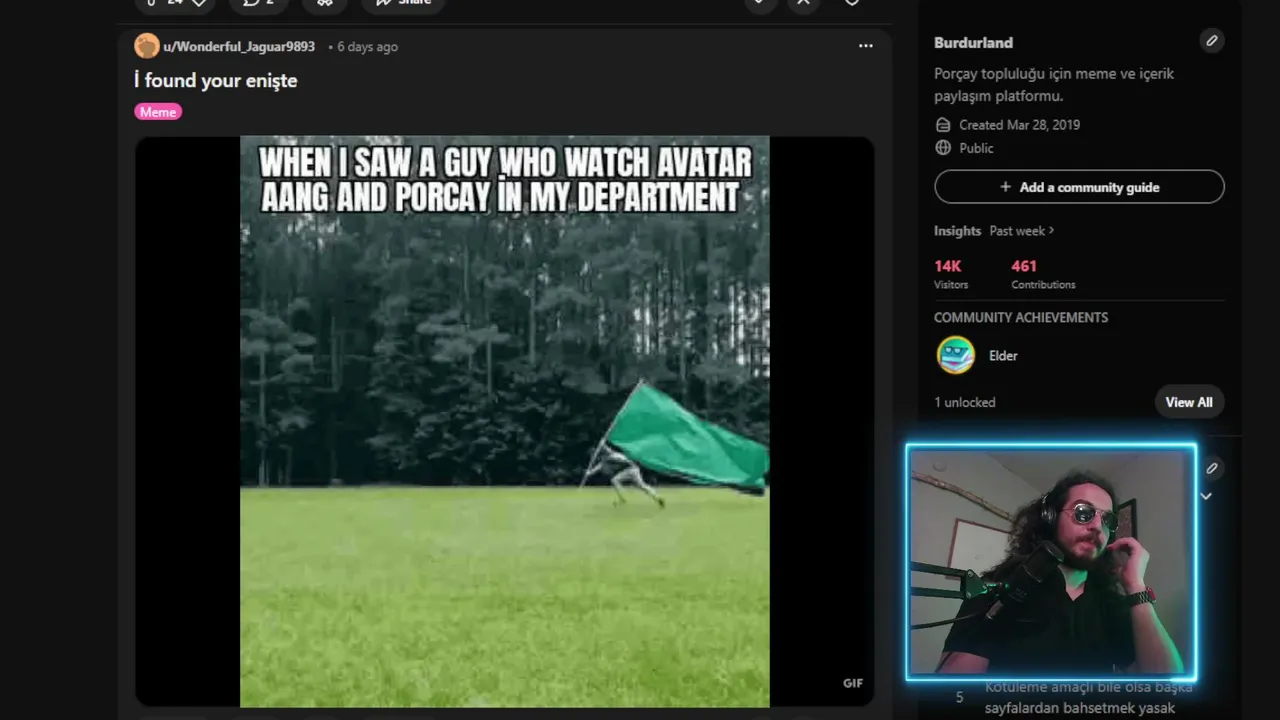Click 'Add a community guide' button
1280x720 pixels.
[x=1079, y=187]
